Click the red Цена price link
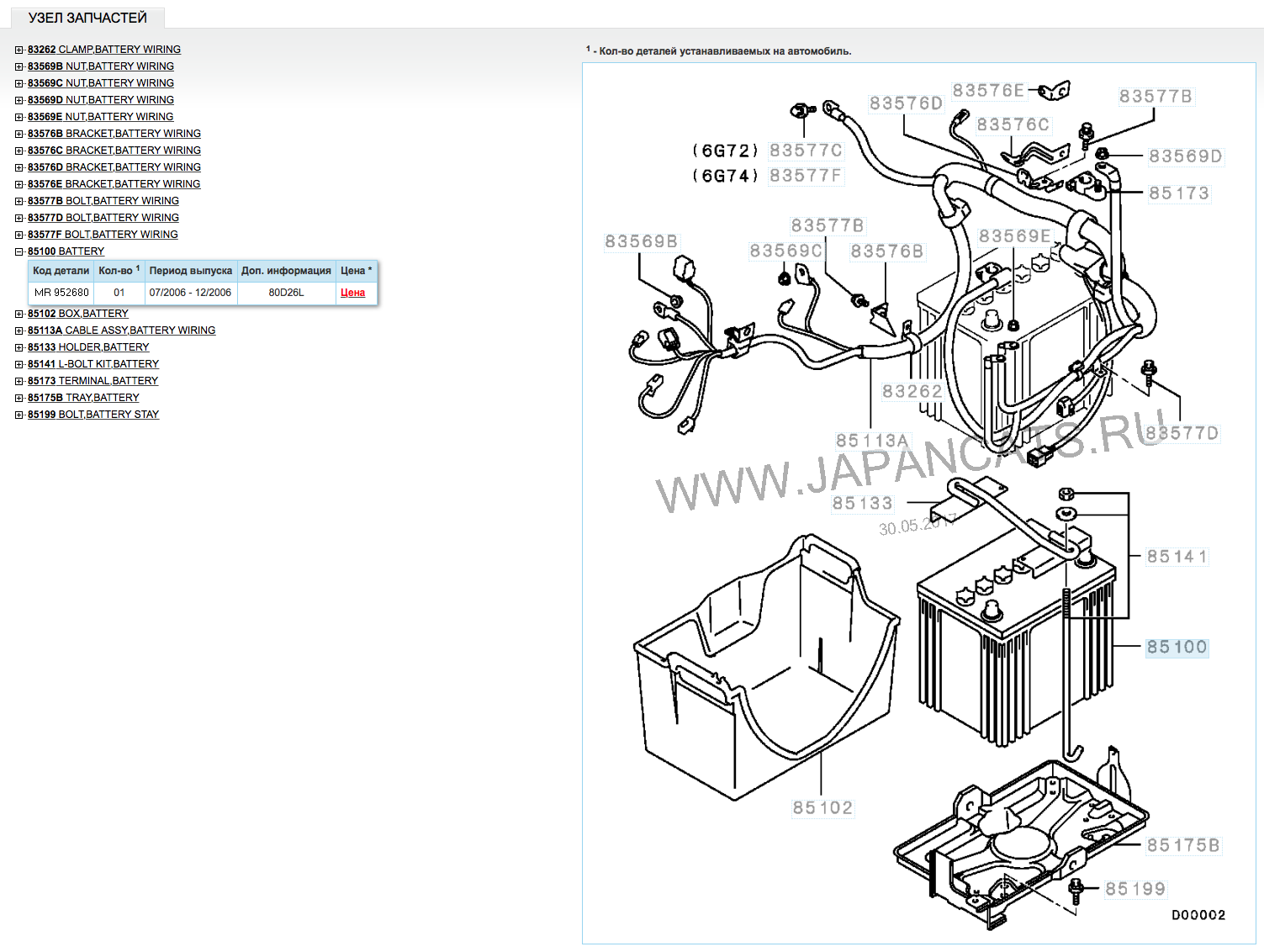 pyautogui.click(x=352, y=293)
